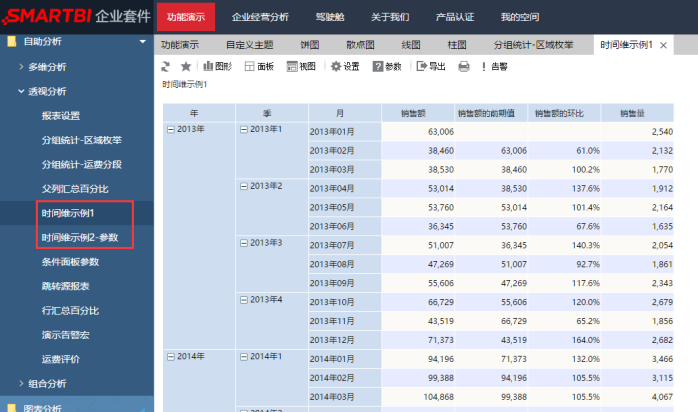The width and height of the screenshot is (698, 412).
Task: Open 产品认证 in top navigation
Action: tap(455, 17)
